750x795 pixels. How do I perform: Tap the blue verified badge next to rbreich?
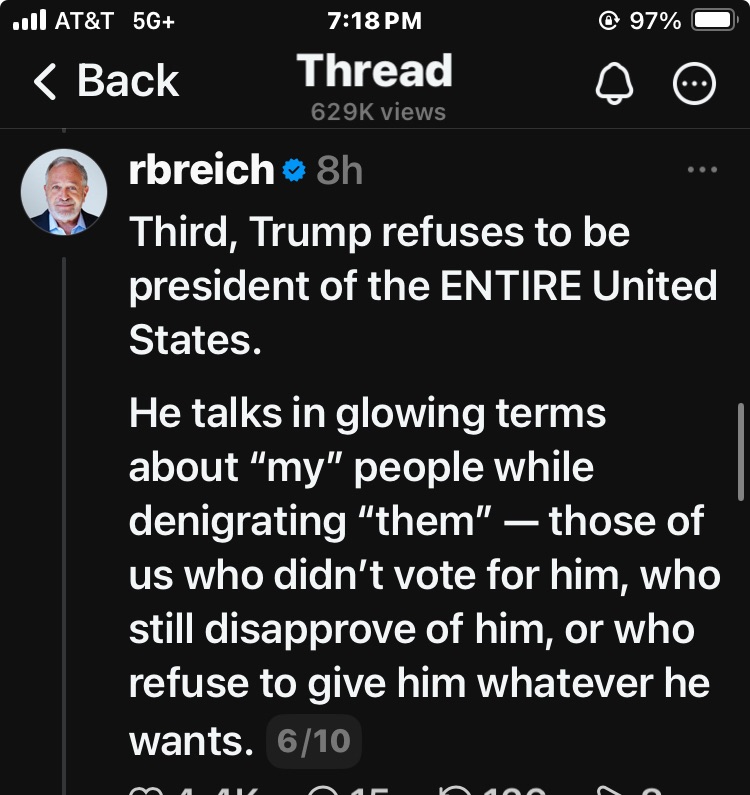pos(294,171)
